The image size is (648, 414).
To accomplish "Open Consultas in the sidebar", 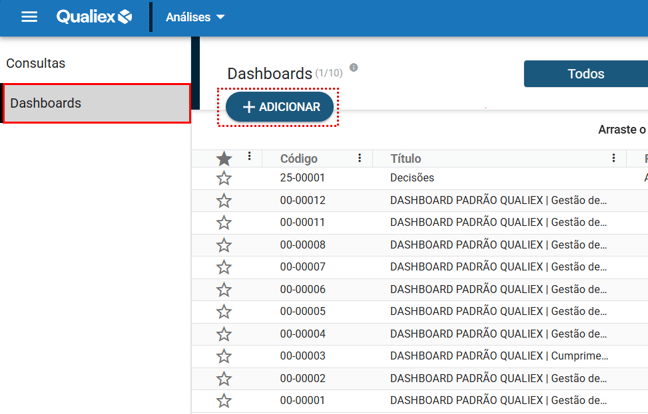I will click(36, 63).
